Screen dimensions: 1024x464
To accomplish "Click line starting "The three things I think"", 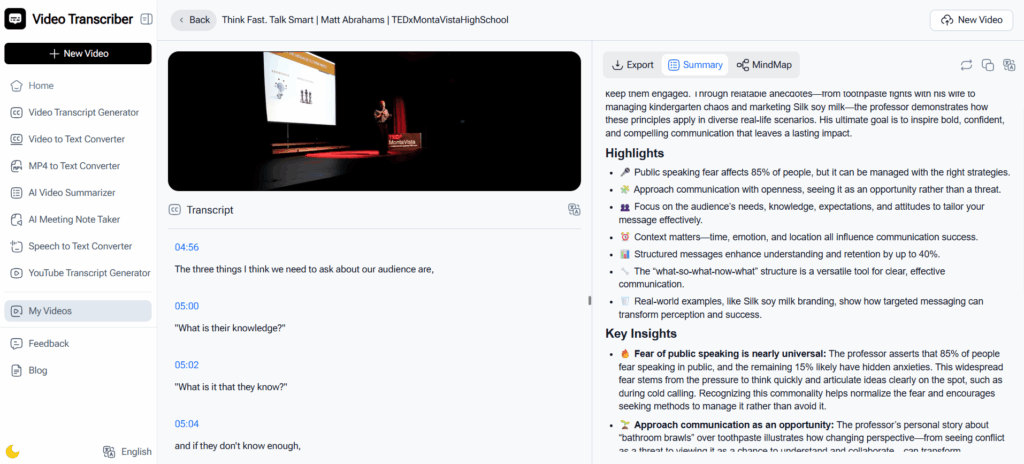I will [x=304, y=269].
